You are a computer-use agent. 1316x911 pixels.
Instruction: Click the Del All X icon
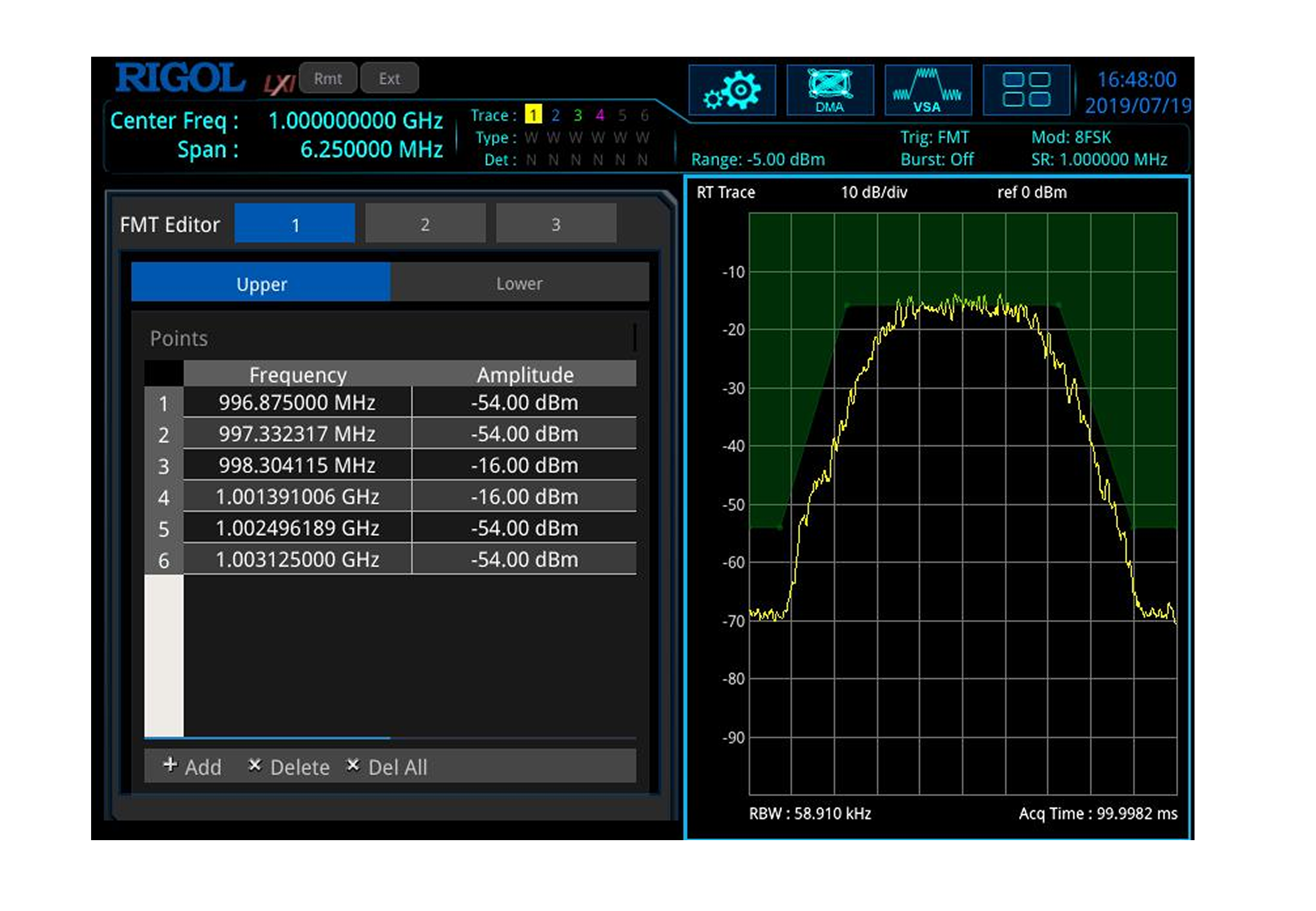coord(353,765)
